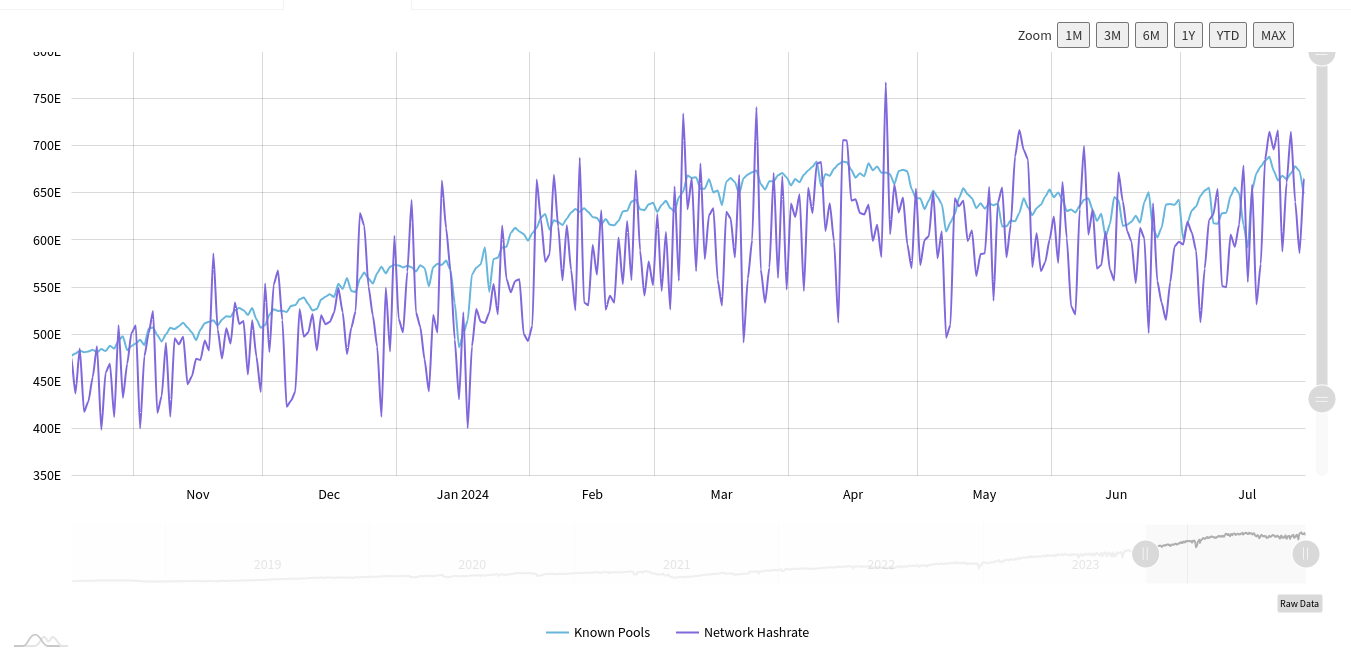Screen dimensions: 1351x651
Task: Show the full MAX date range
Action: [x=1273, y=35]
